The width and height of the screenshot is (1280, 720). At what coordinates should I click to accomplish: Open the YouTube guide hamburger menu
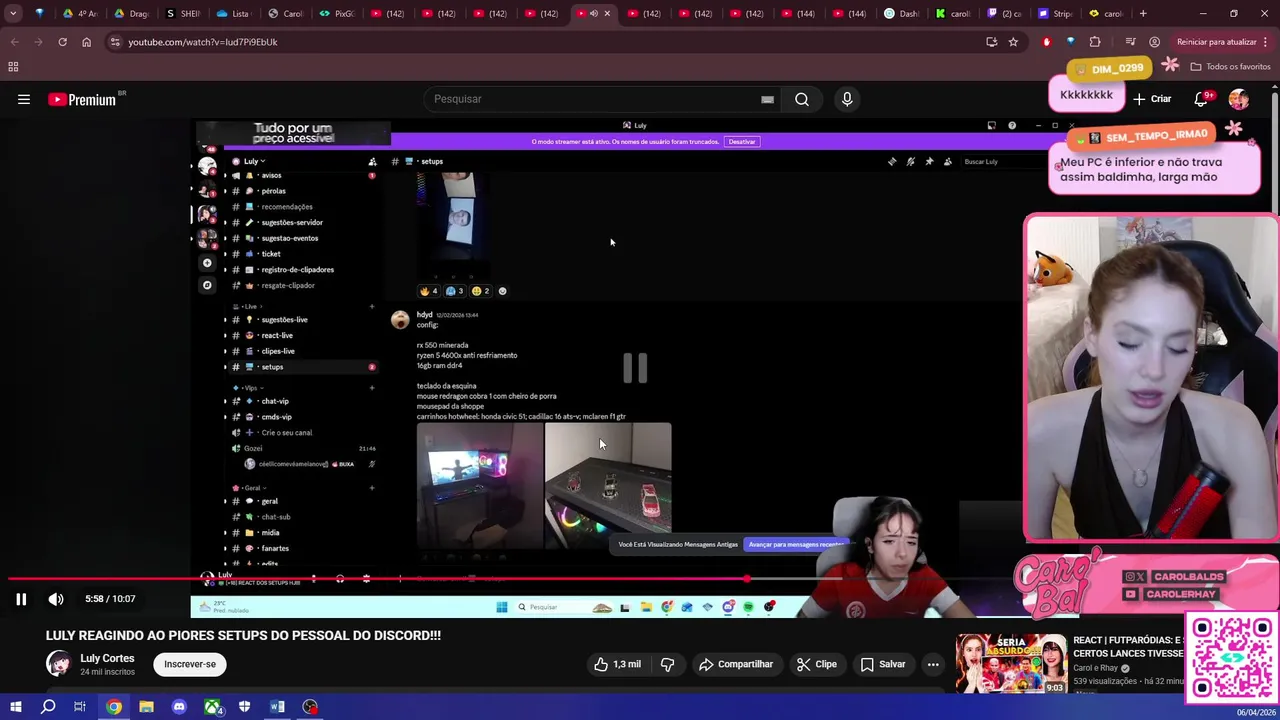[x=24, y=99]
